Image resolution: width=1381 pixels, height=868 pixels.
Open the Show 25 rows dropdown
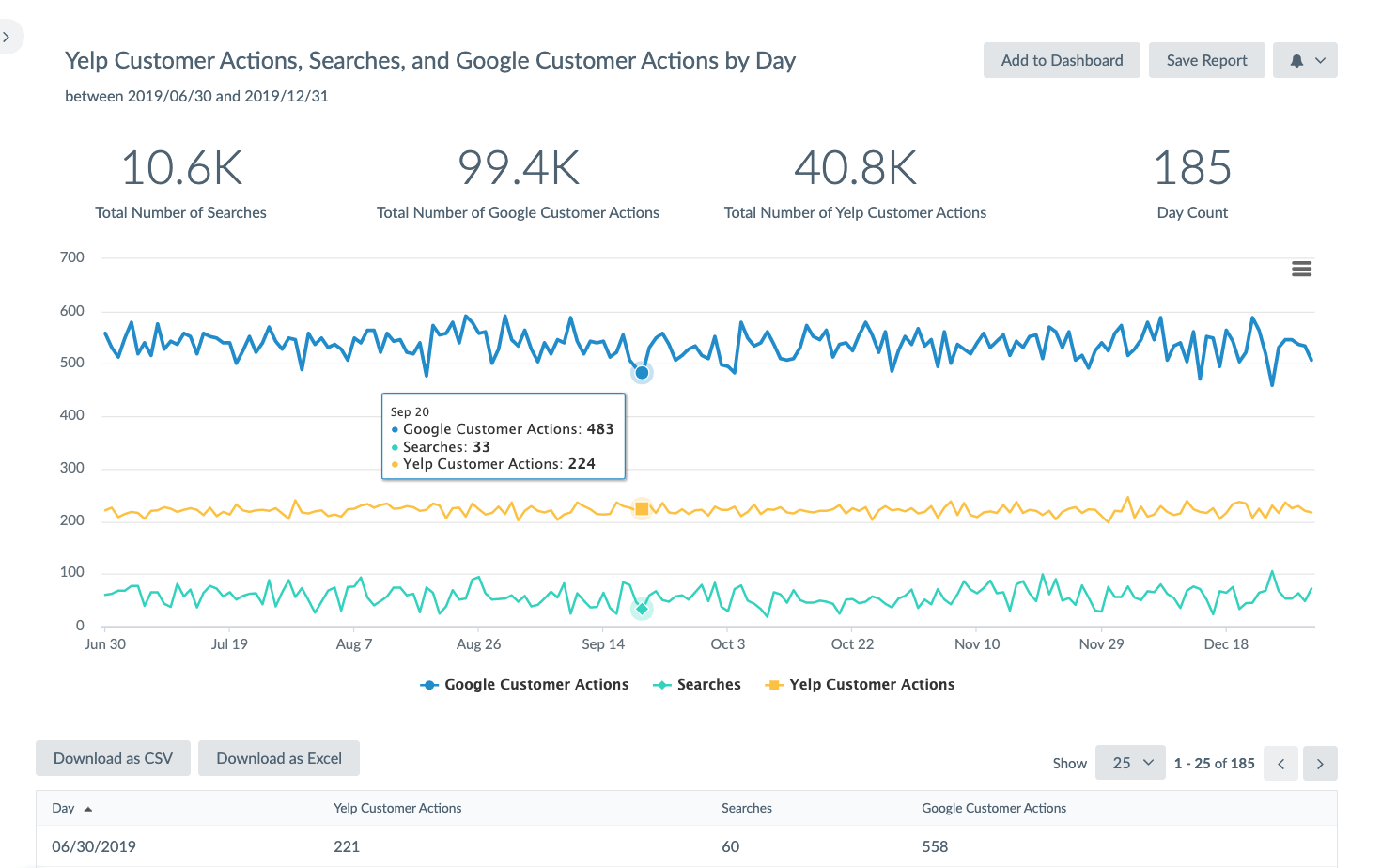coord(1131,763)
